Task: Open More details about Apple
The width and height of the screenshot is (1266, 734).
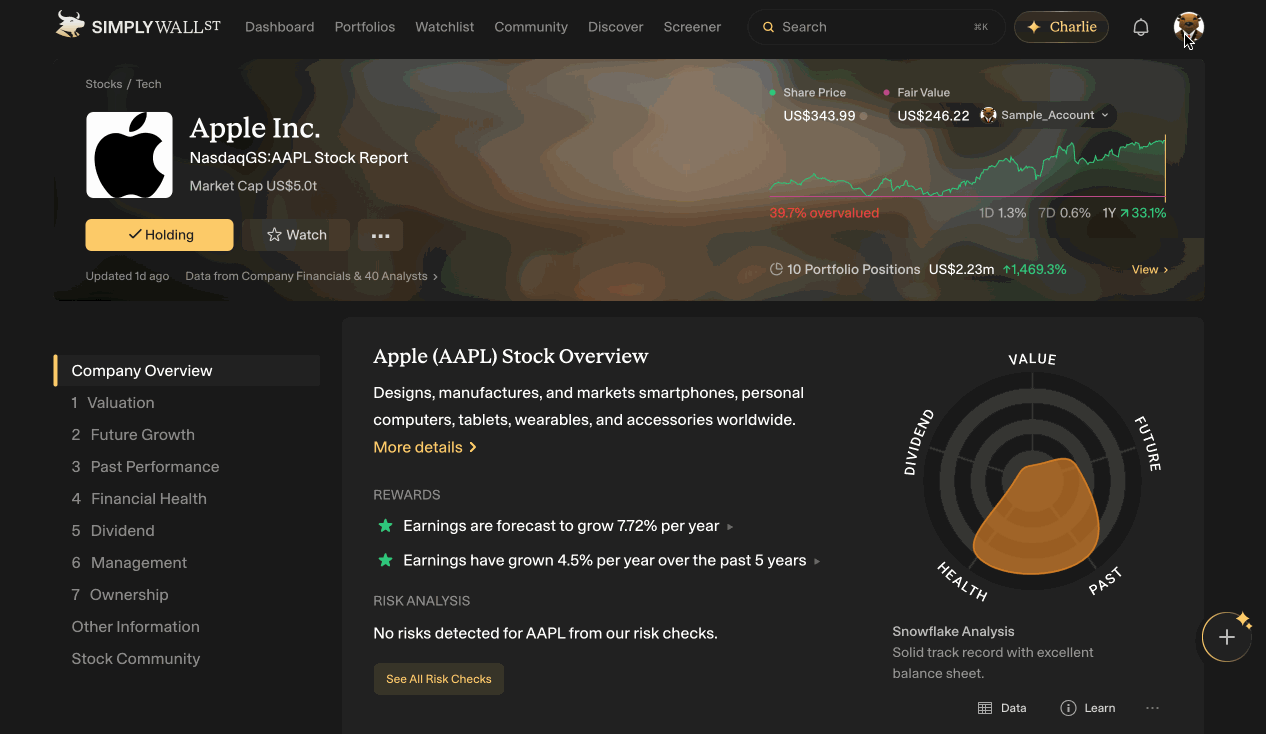Action: pyautogui.click(x=425, y=447)
